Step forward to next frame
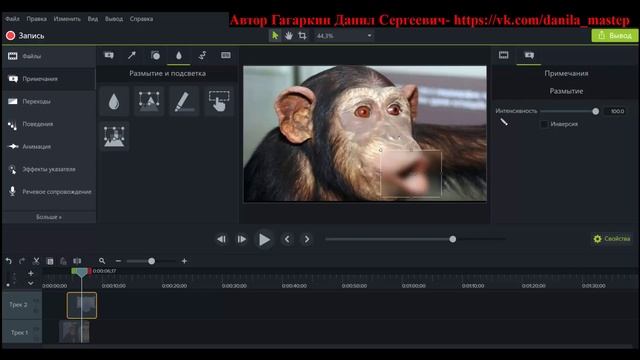 (x=242, y=239)
